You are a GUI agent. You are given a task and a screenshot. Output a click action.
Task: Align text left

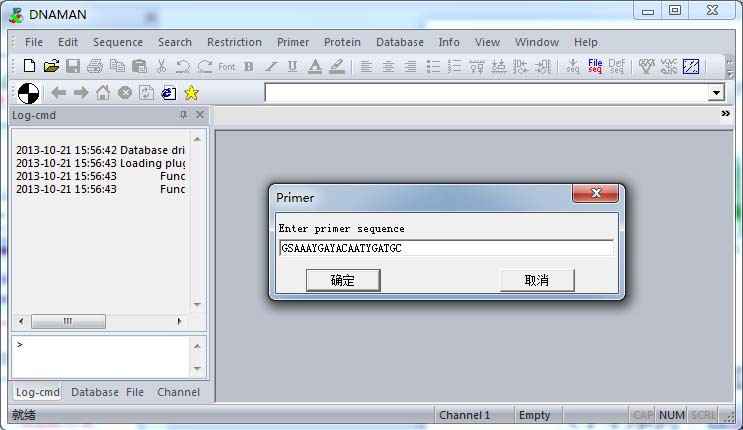click(366, 66)
